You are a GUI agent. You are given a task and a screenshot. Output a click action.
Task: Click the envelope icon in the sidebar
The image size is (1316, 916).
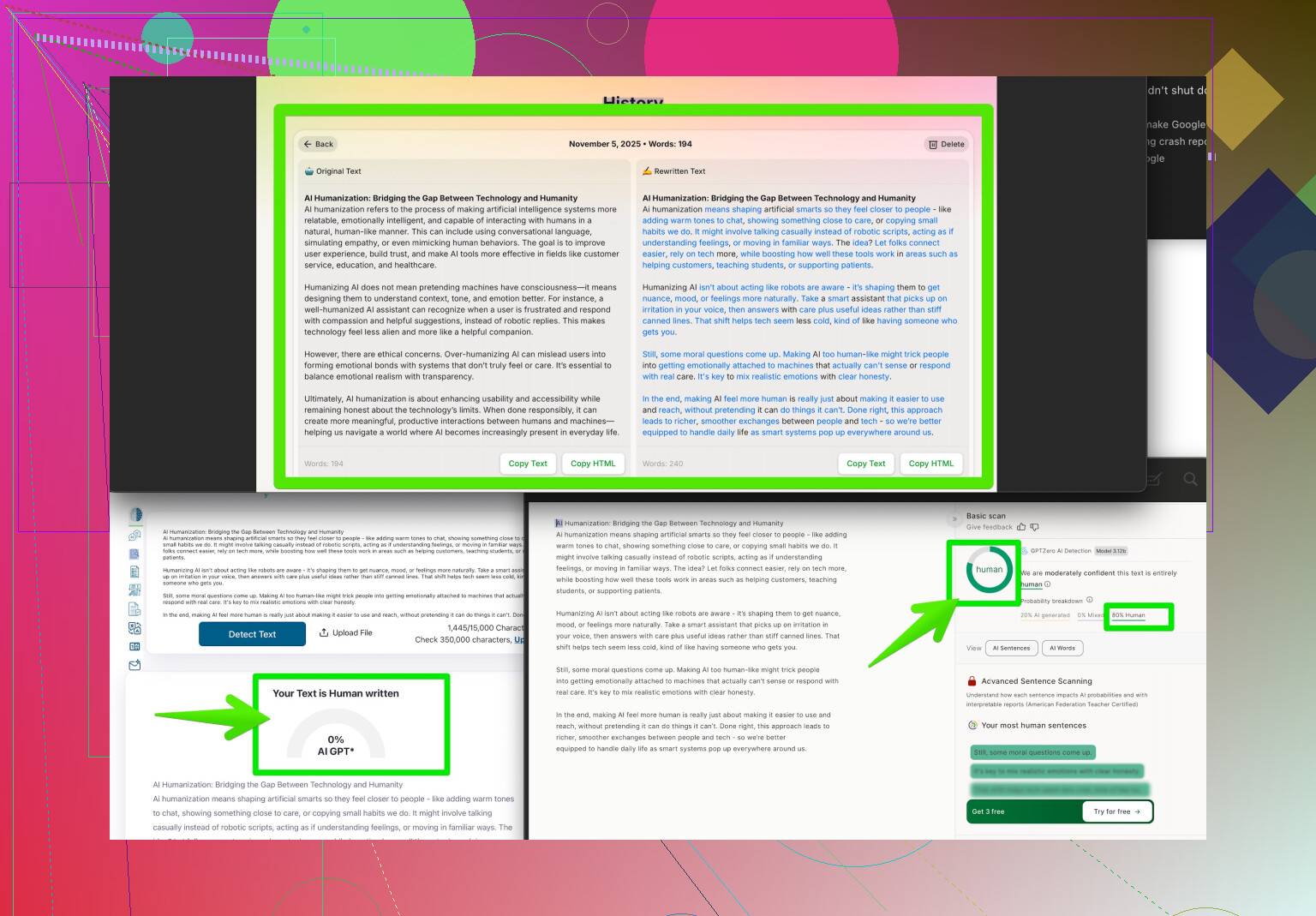pyautogui.click(x=135, y=665)
